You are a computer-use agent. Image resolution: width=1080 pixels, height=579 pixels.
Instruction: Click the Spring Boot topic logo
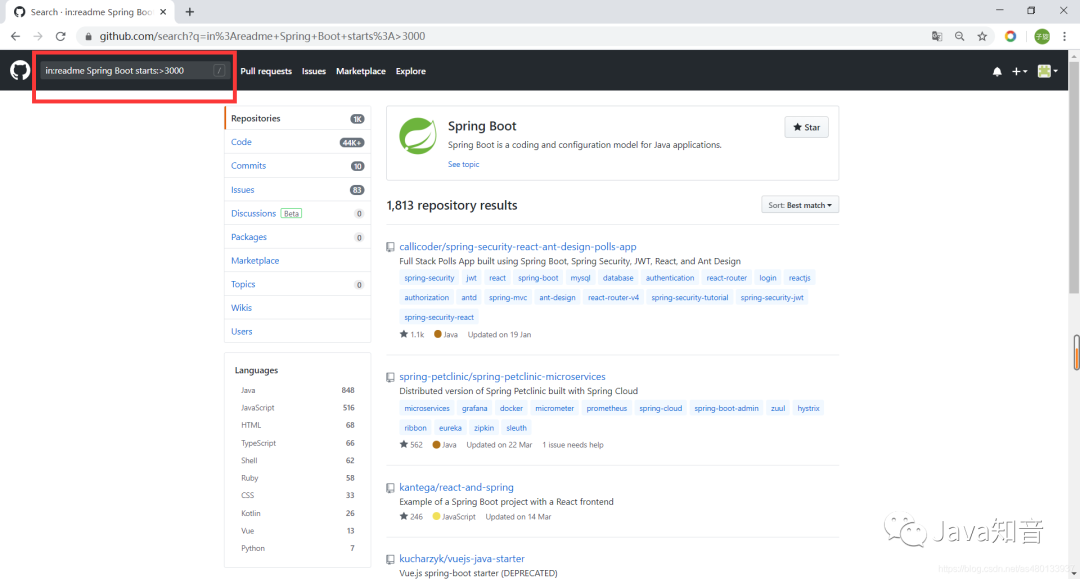coord(418,136)
